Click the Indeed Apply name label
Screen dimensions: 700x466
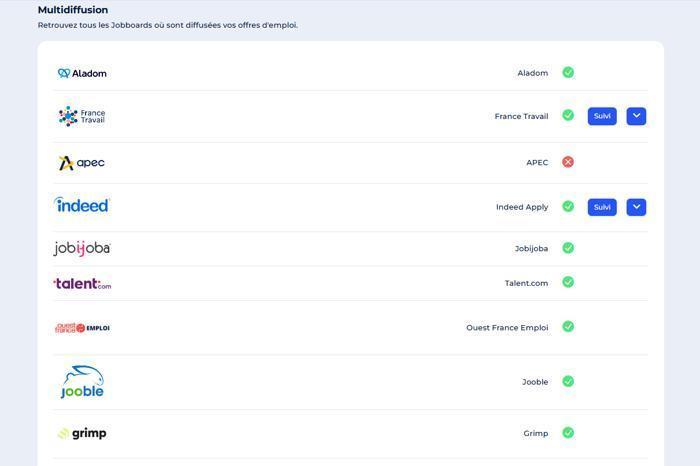[x=522, y=207]
